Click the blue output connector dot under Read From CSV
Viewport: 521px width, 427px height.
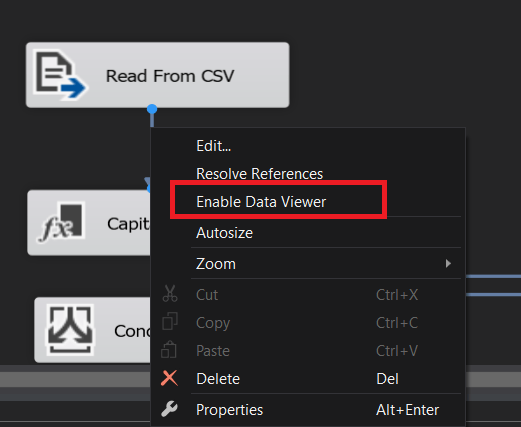click(152, 109)
